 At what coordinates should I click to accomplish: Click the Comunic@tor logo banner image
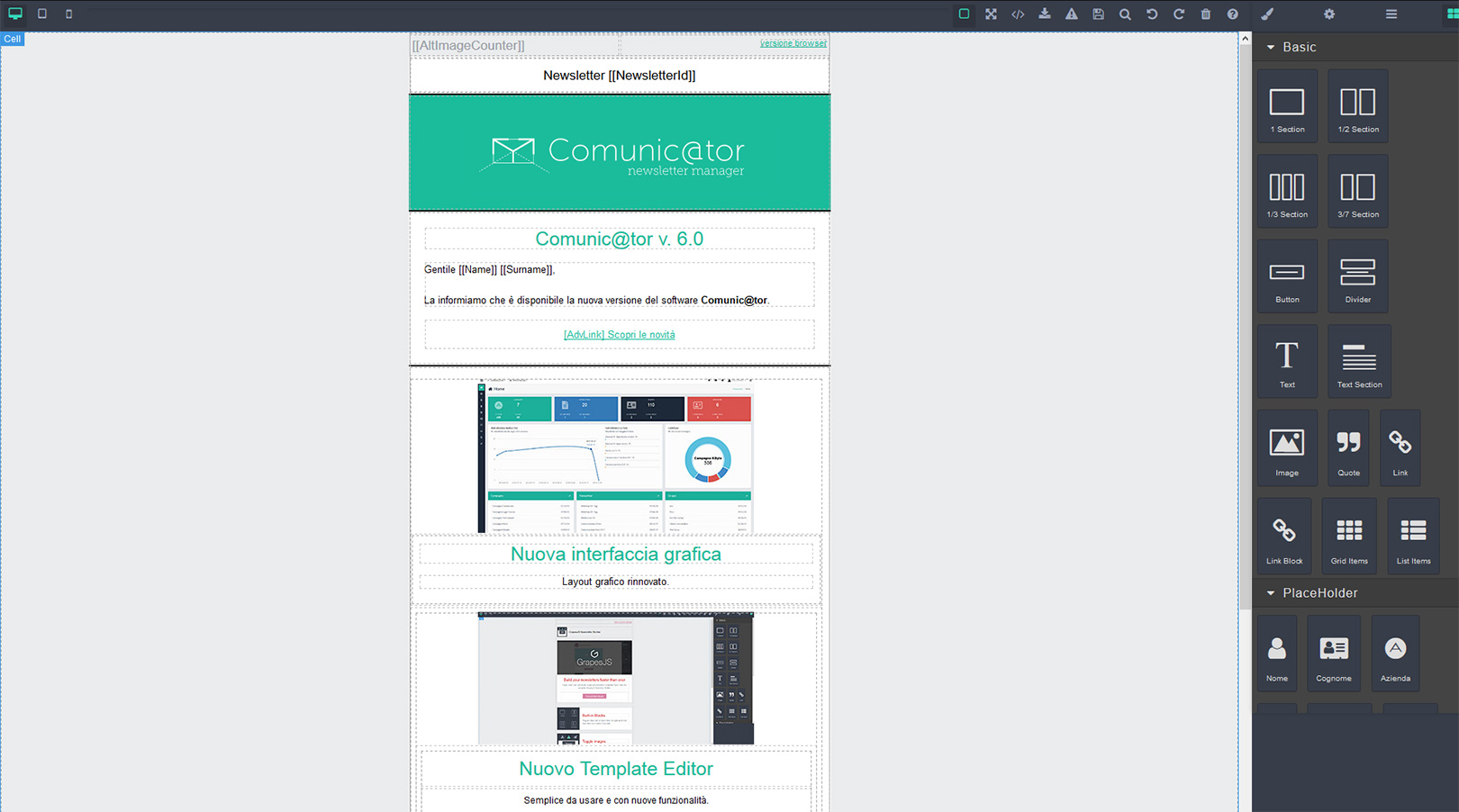coord(620,153)
